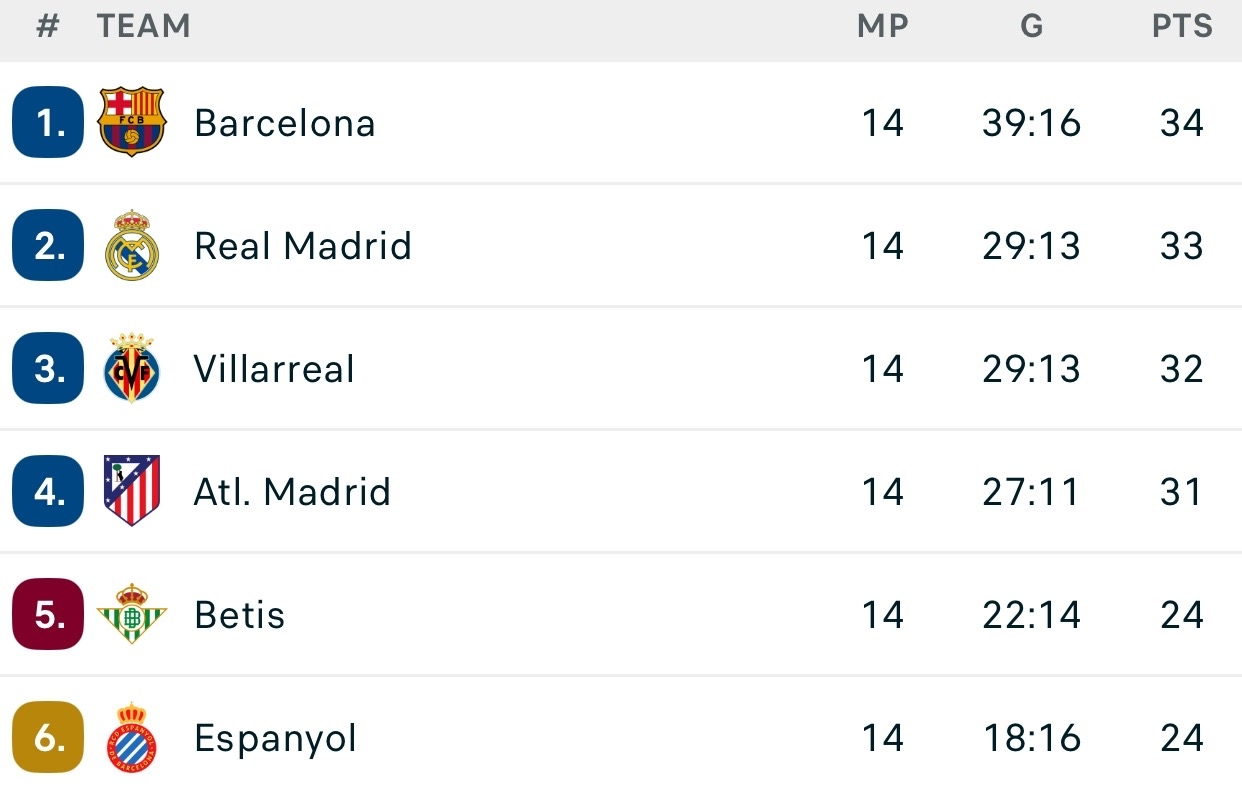The image size is (1242, 793).
Task: Click the Betis club crest
Action: 131,614
